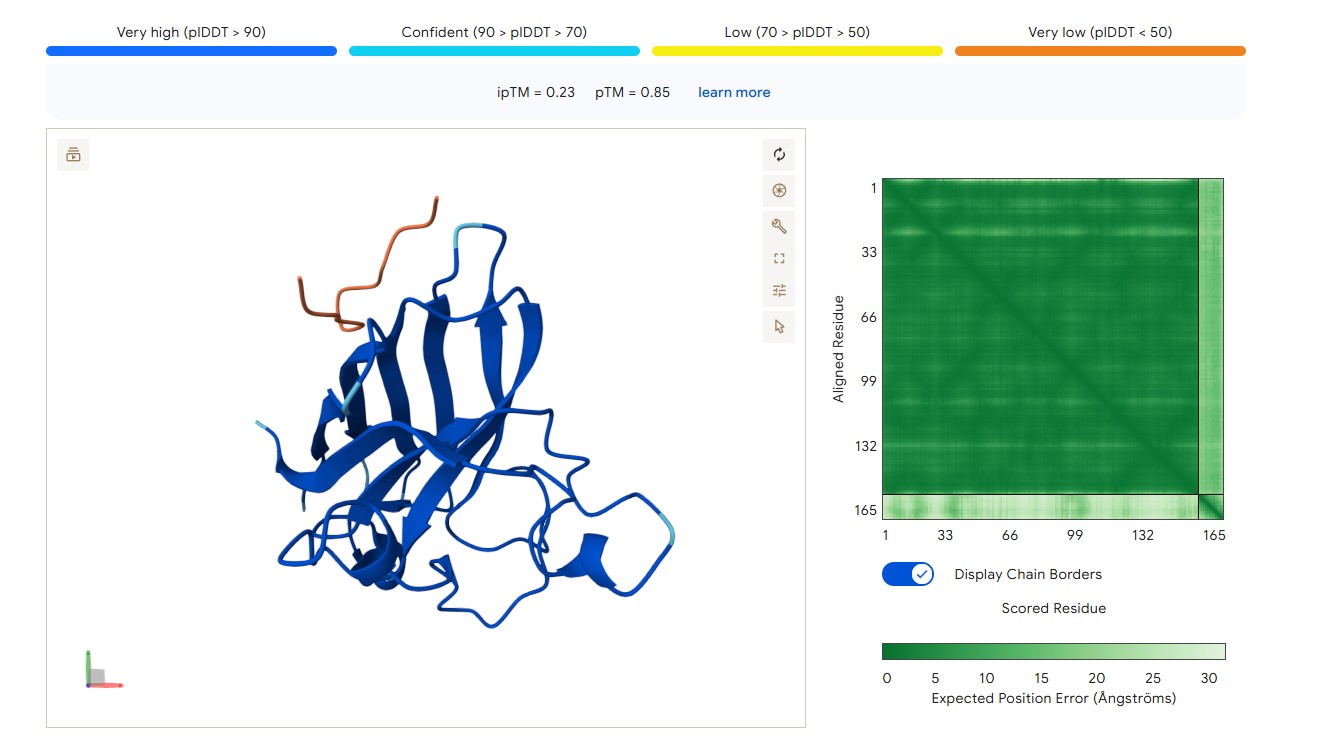
Task: Click the Low pLDDT yellow bar
Action: [x=797, y=51]
